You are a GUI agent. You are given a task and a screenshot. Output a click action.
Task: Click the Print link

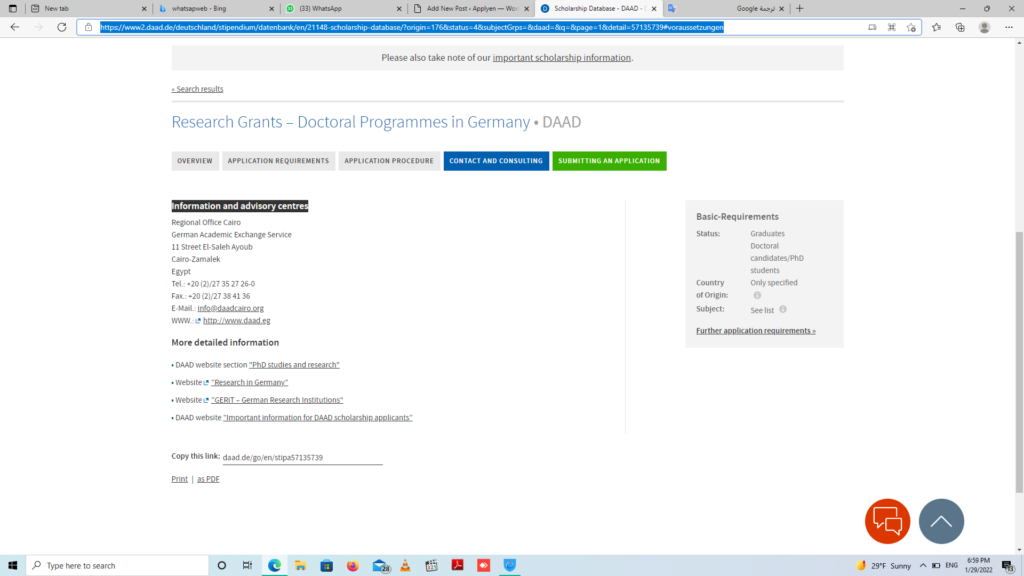point(179,479)
